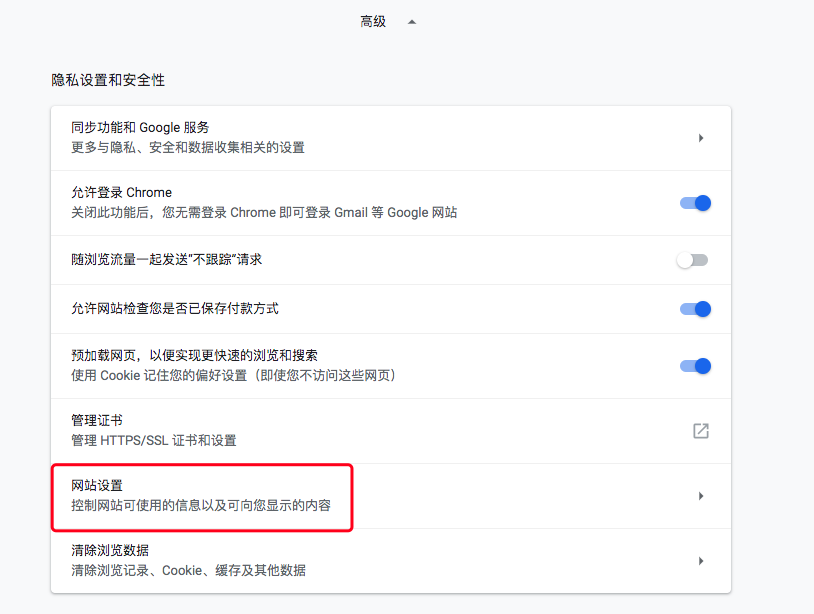Viewport: 814px width, 614px height.
Task: Open external link icon for 管理证书
Action: [701, 431]
